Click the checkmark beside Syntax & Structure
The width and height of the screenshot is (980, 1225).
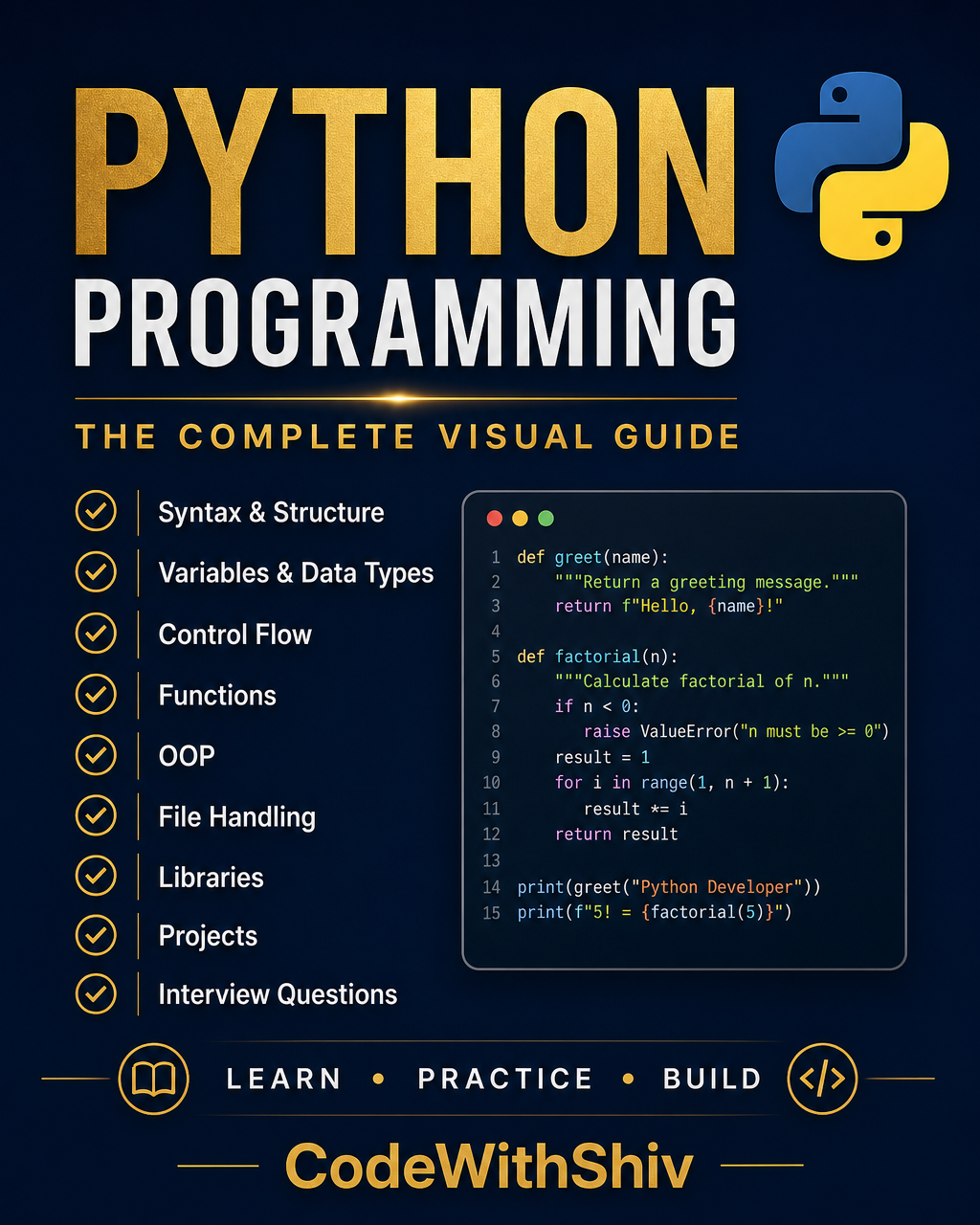(96, 512)
